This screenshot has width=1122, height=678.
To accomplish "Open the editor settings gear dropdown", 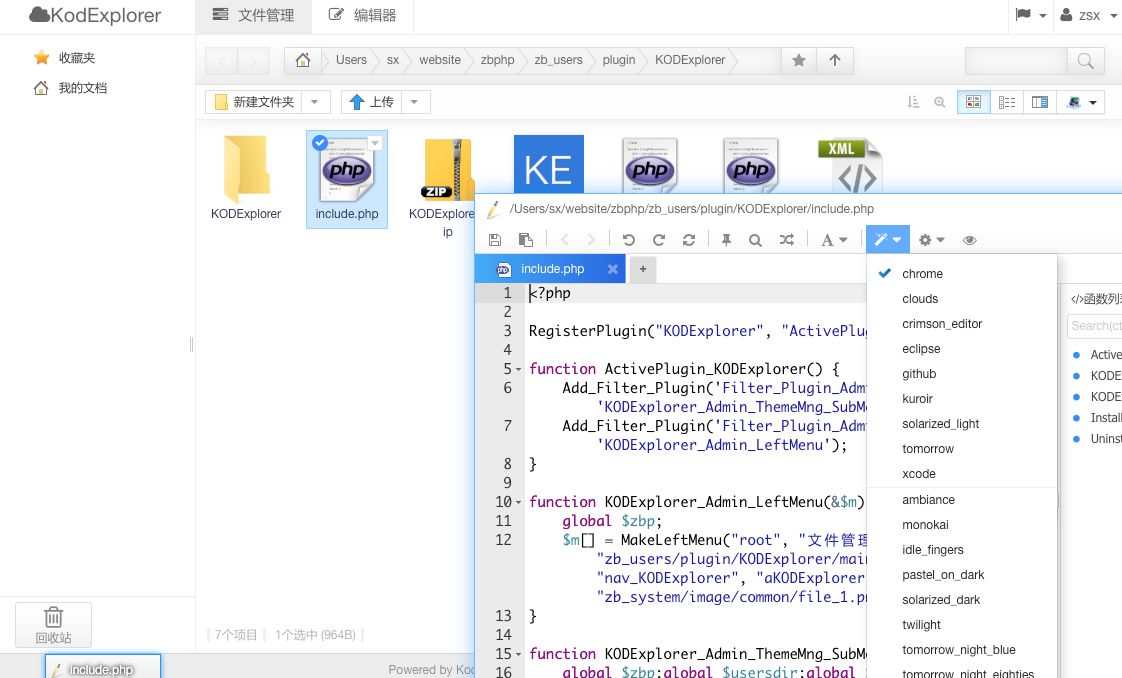I will [x=932, y=240].
